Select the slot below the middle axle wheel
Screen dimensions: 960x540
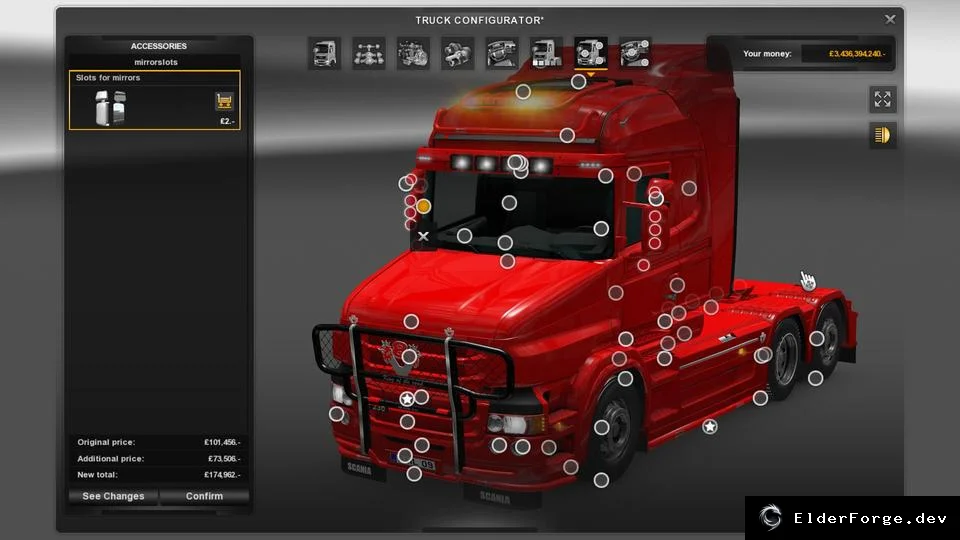tap(760, 399)
